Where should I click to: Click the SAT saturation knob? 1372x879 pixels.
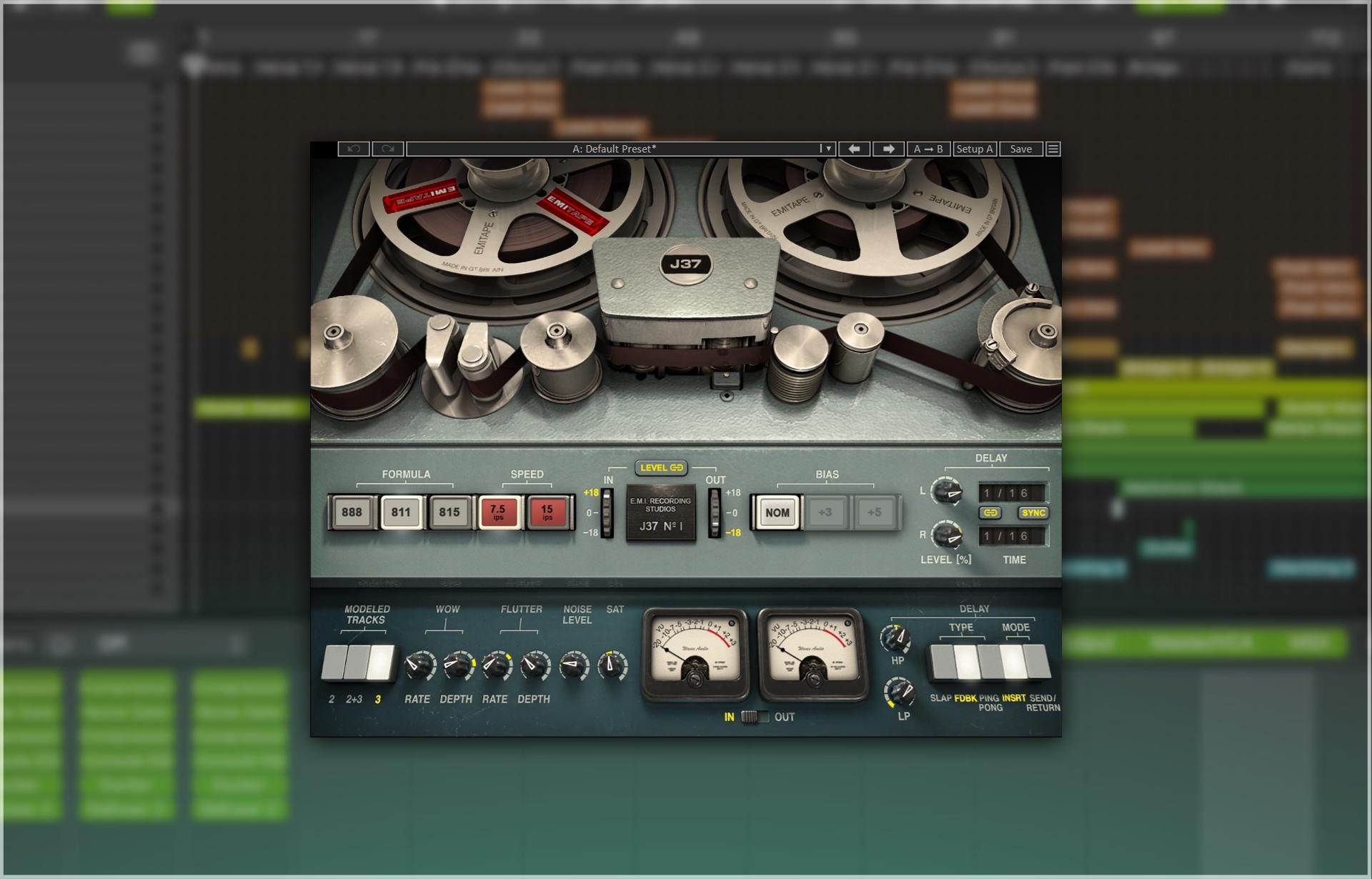point(612,666)
